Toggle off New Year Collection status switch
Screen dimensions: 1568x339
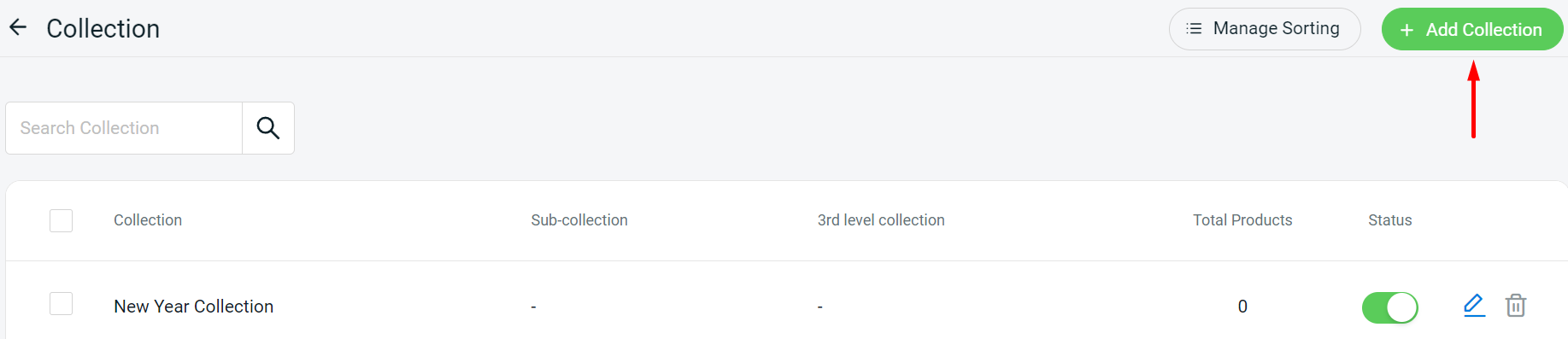click(x=1390, y=307)
